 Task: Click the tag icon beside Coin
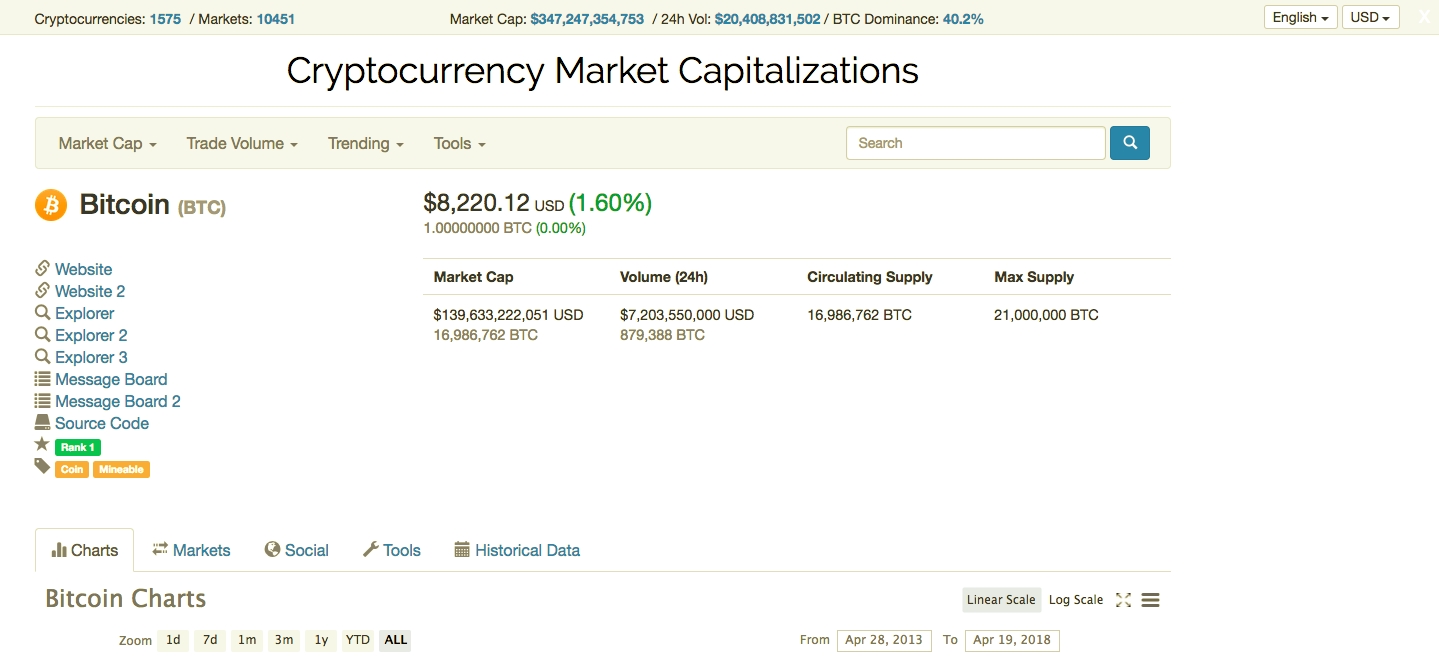42,467
